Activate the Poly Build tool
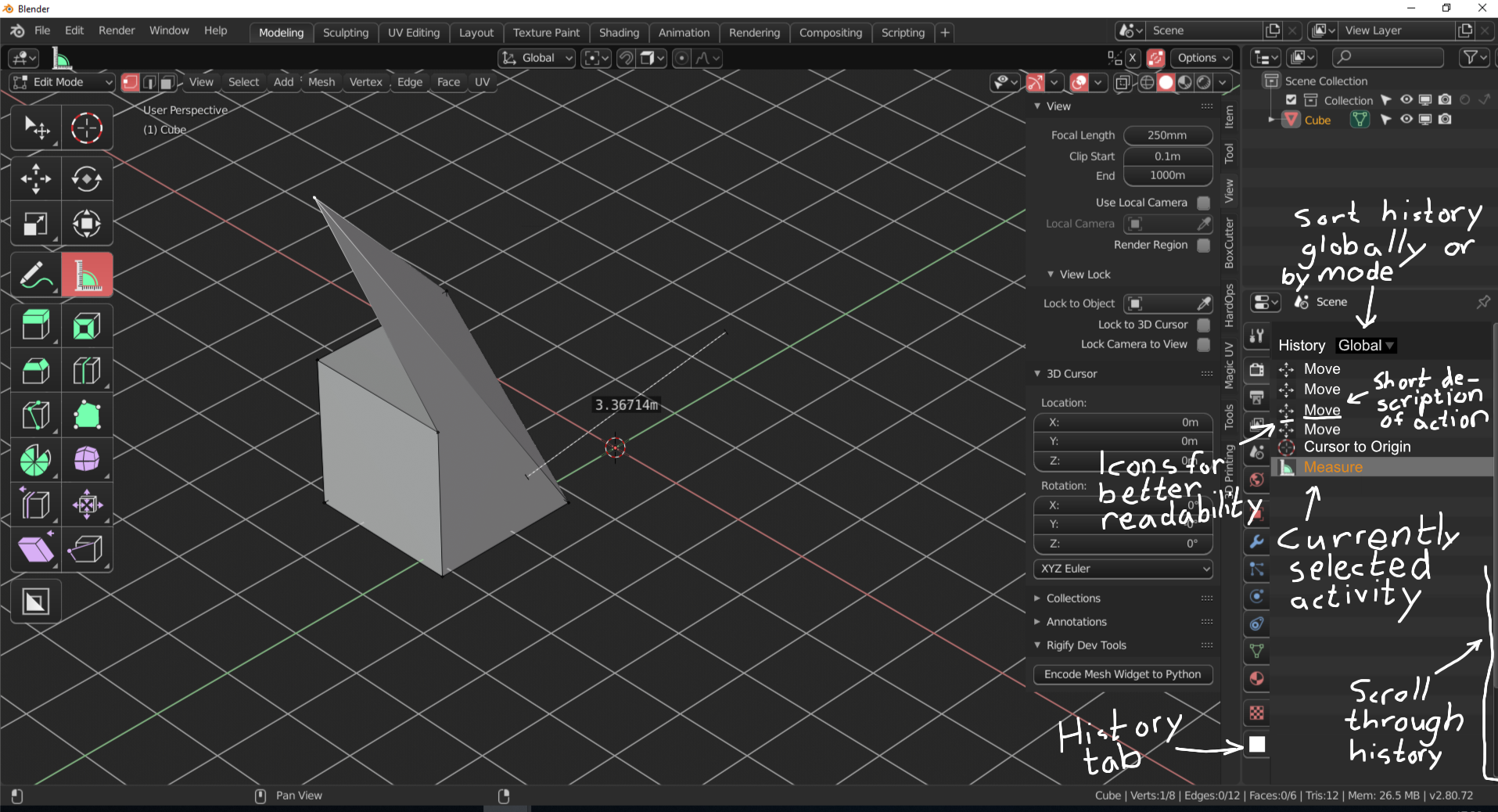The width and height of the screenshot is (1498, 812). pyautogui.click(x=87, y=415)
